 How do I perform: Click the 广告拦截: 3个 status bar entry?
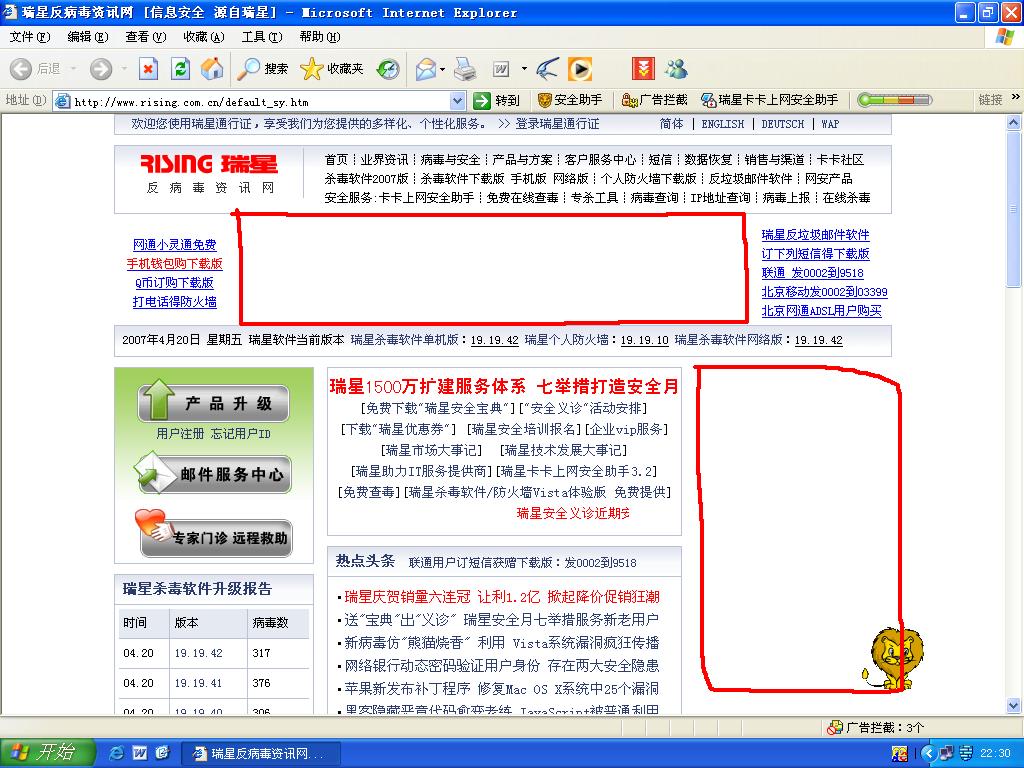[x=876, y=728]
